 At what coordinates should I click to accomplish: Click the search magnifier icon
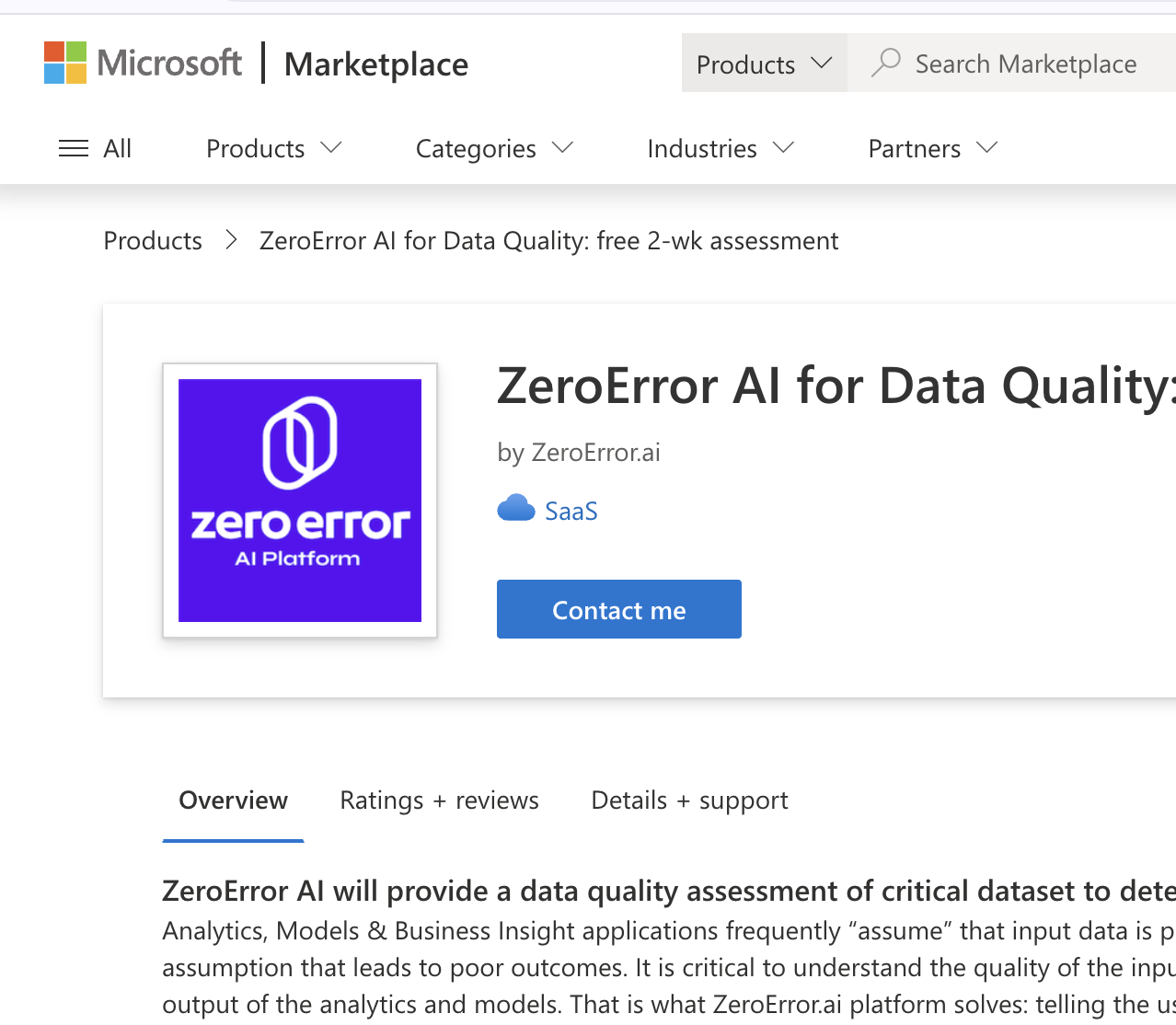click(885, 63)
